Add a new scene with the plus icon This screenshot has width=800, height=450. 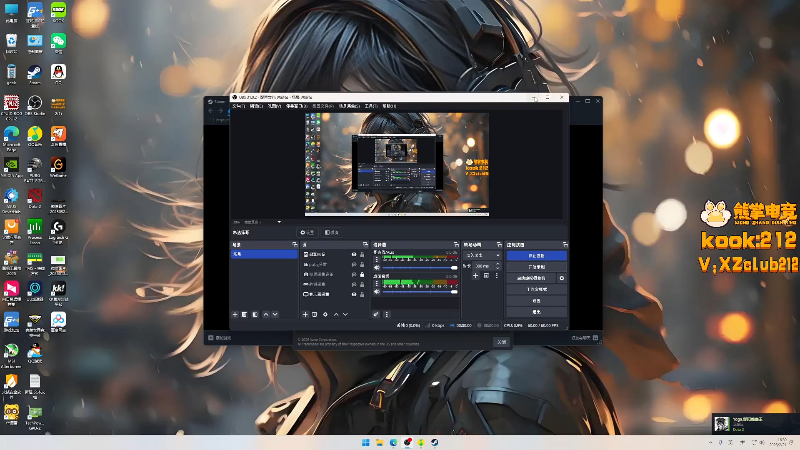pos(235,314)
